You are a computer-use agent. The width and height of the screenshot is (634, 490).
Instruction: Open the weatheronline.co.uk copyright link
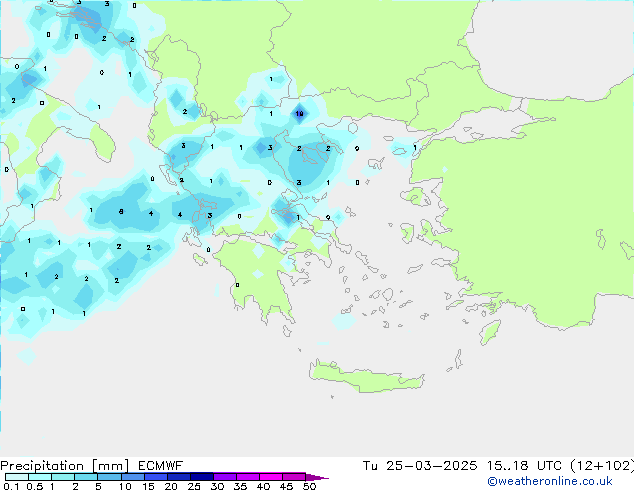(x=550, y=481)
